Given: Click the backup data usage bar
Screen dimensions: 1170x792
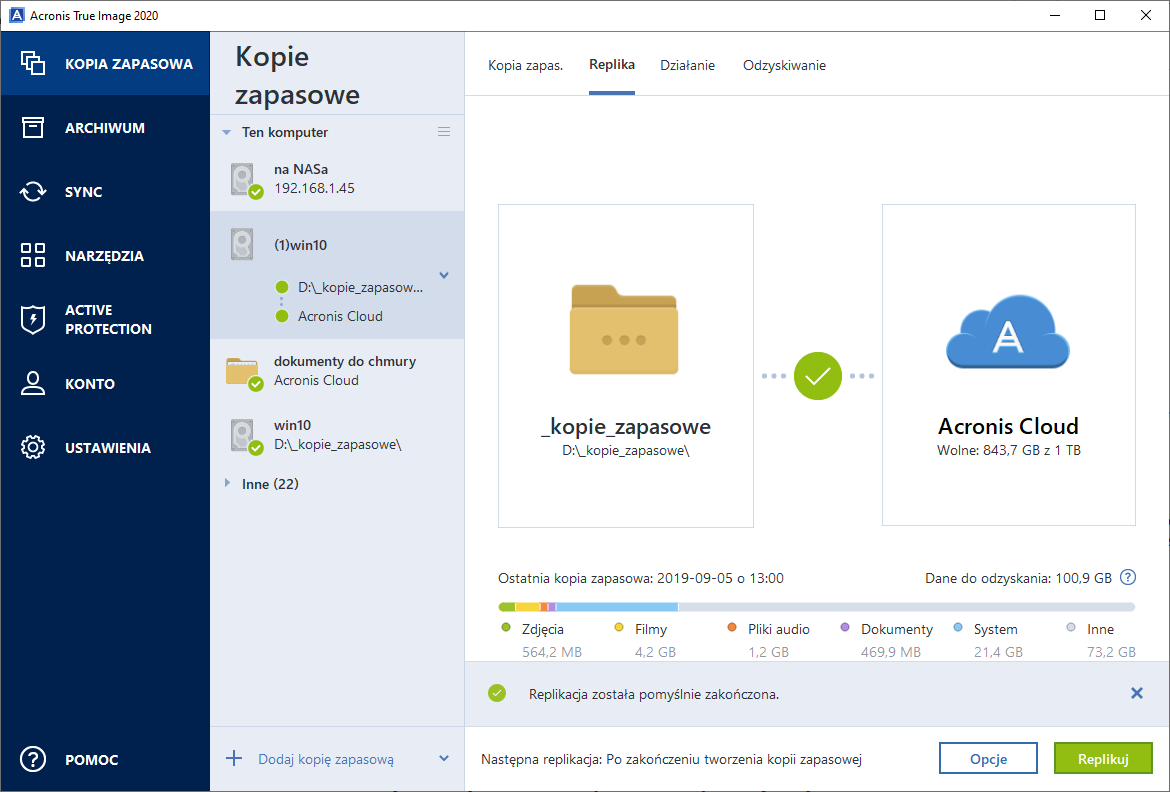Looking at the screenshot, I should click(816, 607).
